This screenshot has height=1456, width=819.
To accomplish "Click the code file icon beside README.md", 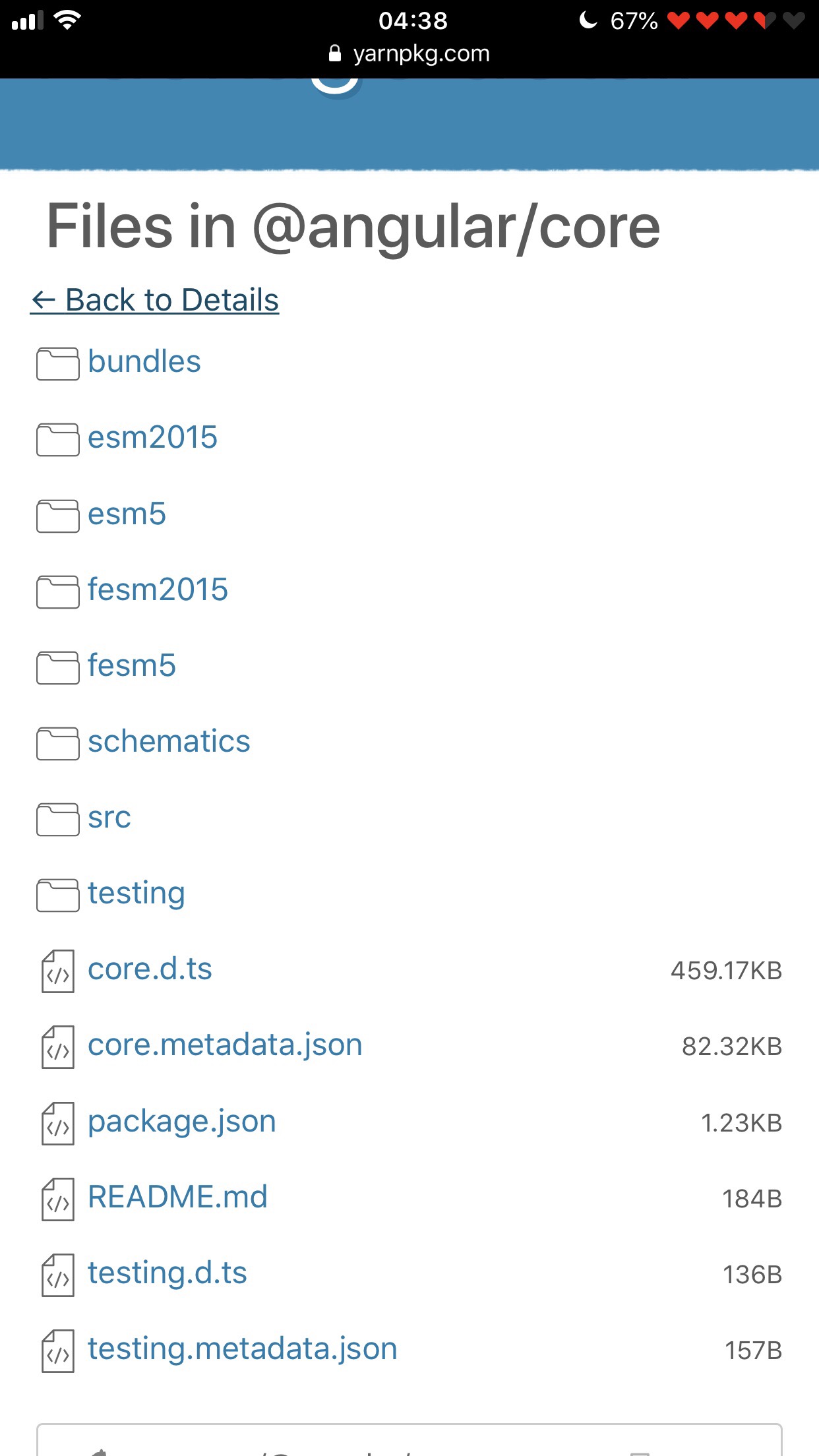I will 57,1199.
